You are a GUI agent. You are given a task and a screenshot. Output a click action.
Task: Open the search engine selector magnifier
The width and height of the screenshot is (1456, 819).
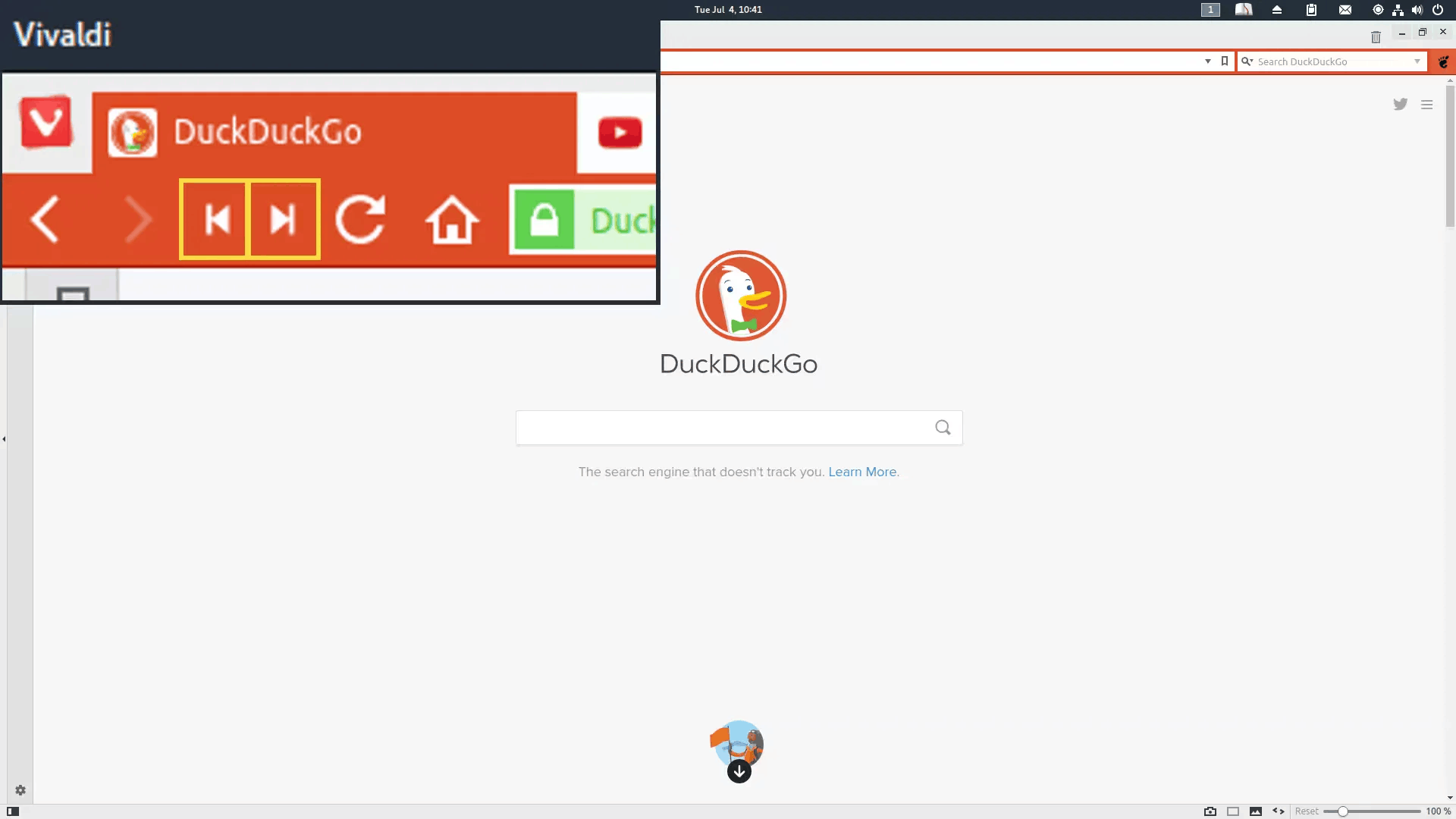tap(1247, 61)
